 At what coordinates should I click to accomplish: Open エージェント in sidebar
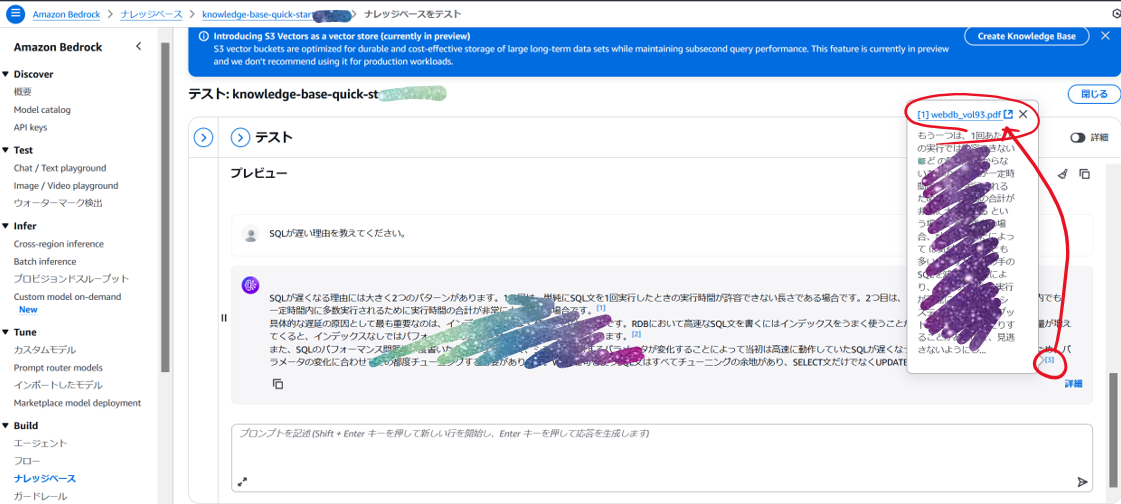click(41, 443)
